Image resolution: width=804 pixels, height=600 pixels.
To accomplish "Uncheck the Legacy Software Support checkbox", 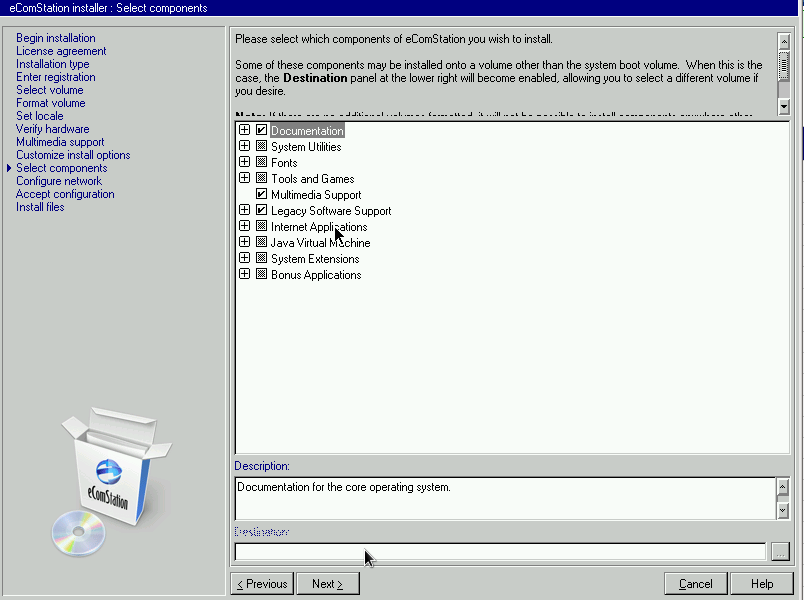I will tap(262, 210).
